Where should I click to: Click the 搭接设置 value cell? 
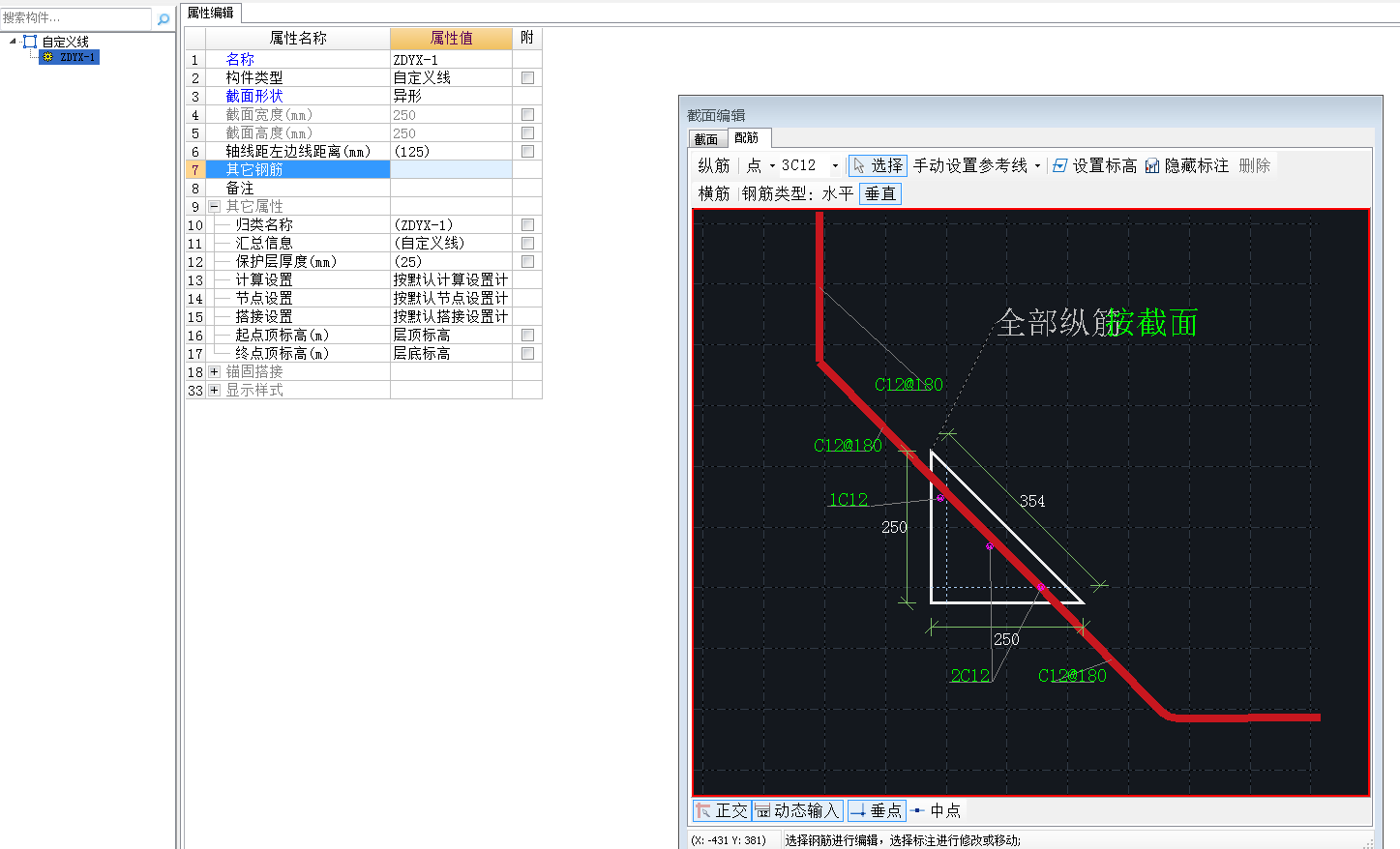coord(451,316)
